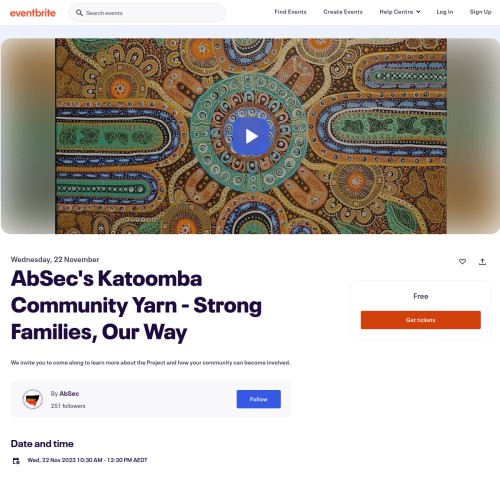Play the event video

[251, 136]
